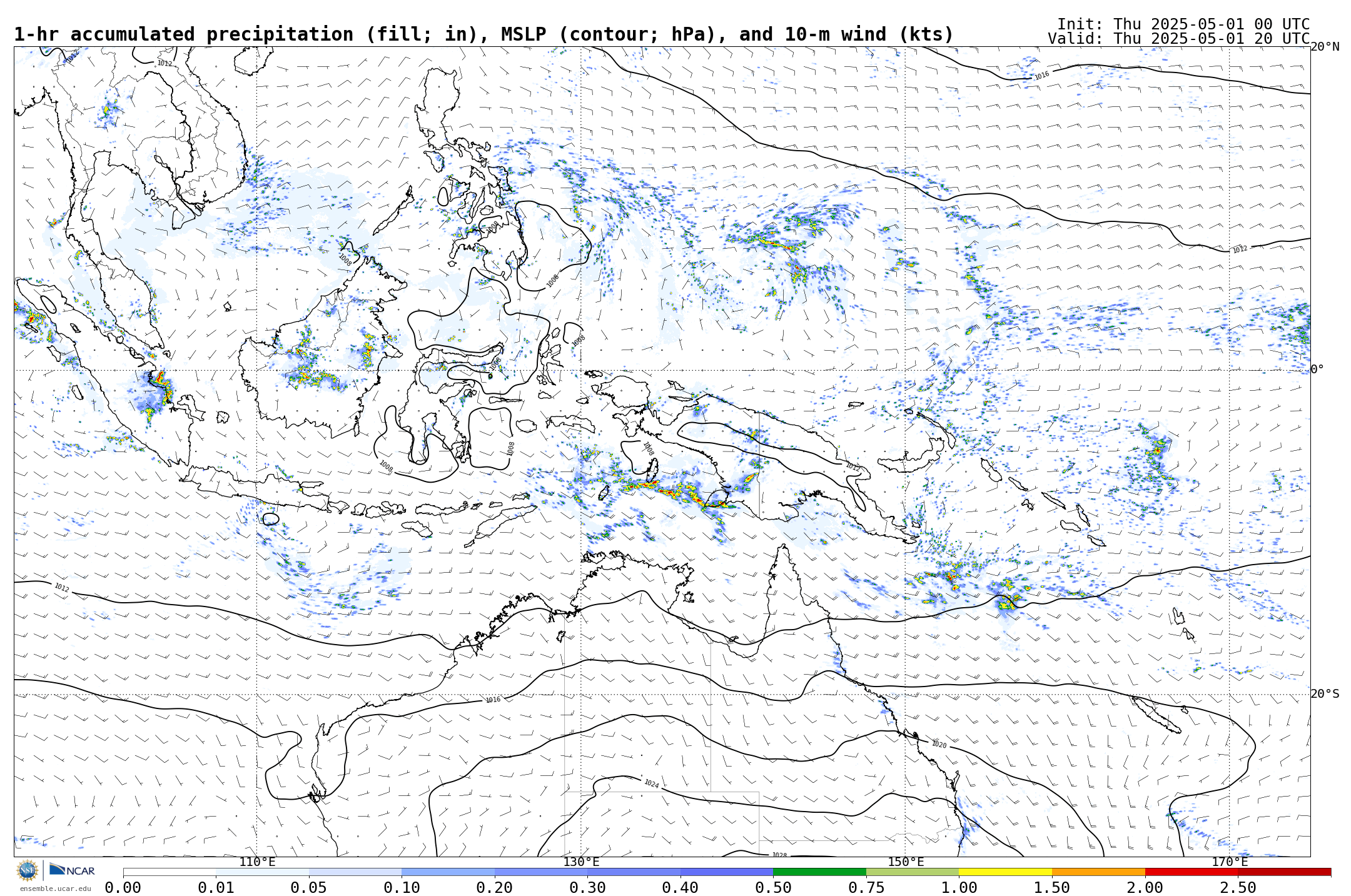This screenshot has width=1351, height=896.
Task: Click the 0.20 colorbar tick label
Action: (495, 888)
